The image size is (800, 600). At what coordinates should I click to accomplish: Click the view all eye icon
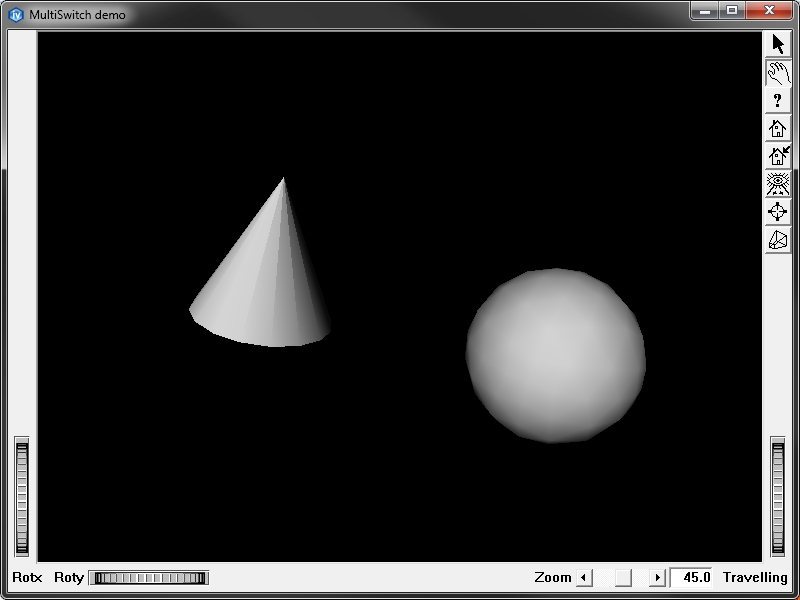778,184
